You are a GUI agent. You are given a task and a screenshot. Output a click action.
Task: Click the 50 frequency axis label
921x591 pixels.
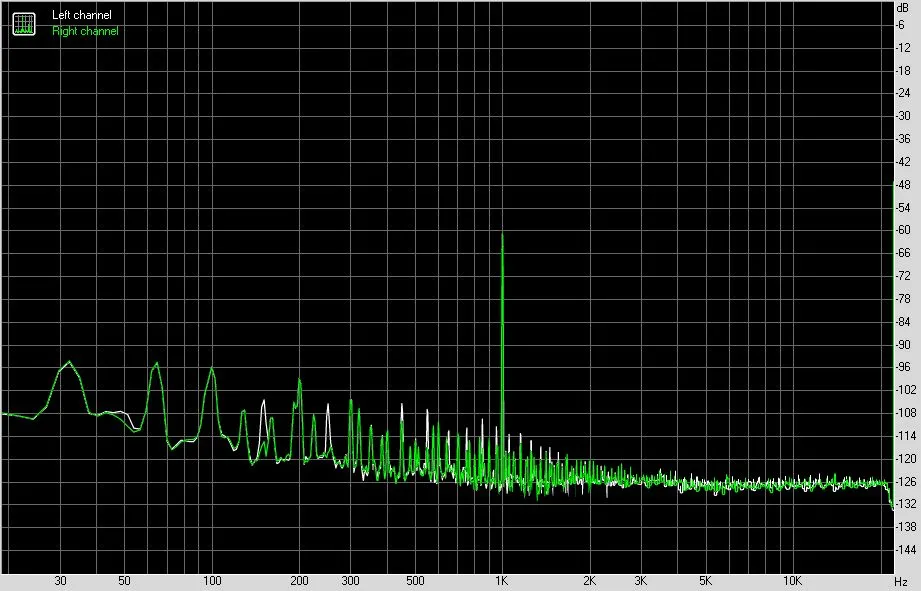(x=124, y=581)
